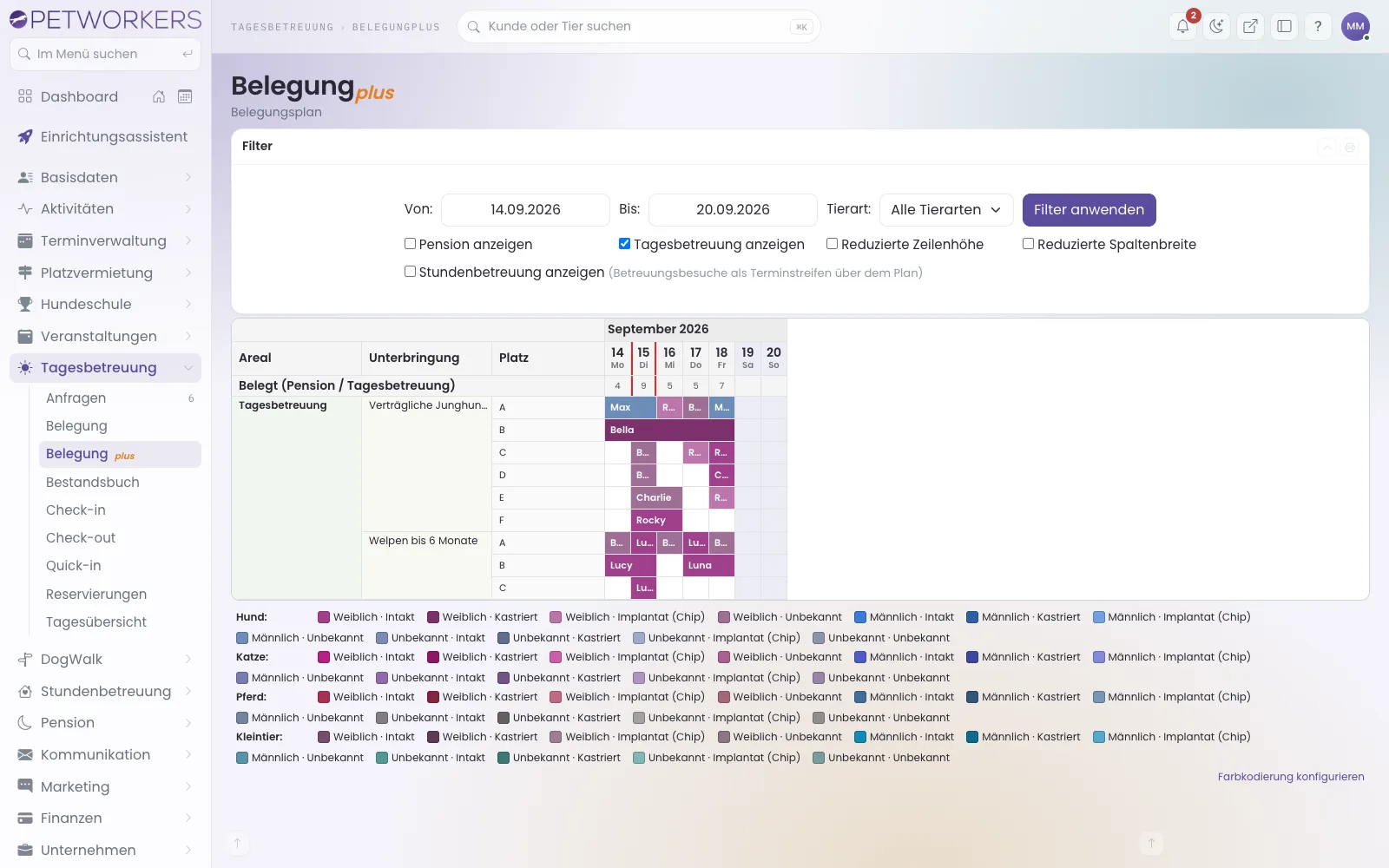Enable the Pension anzeigen checkbox
Viewport: 1389px width, 868px height.
coord(410,244)
